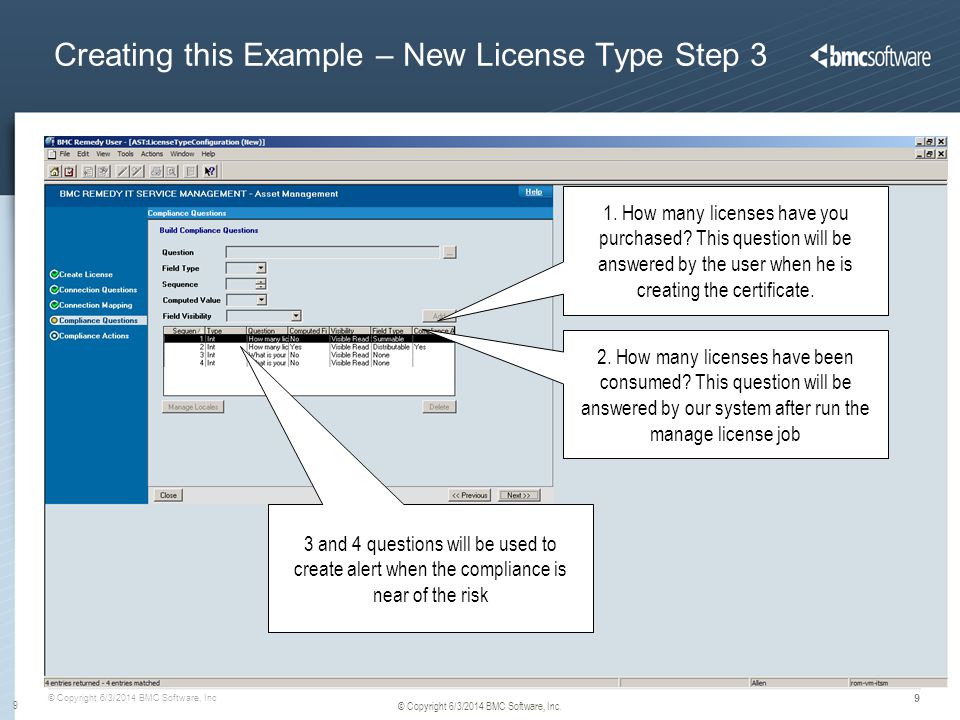Click the Next >> button

[x=519, y=495]
